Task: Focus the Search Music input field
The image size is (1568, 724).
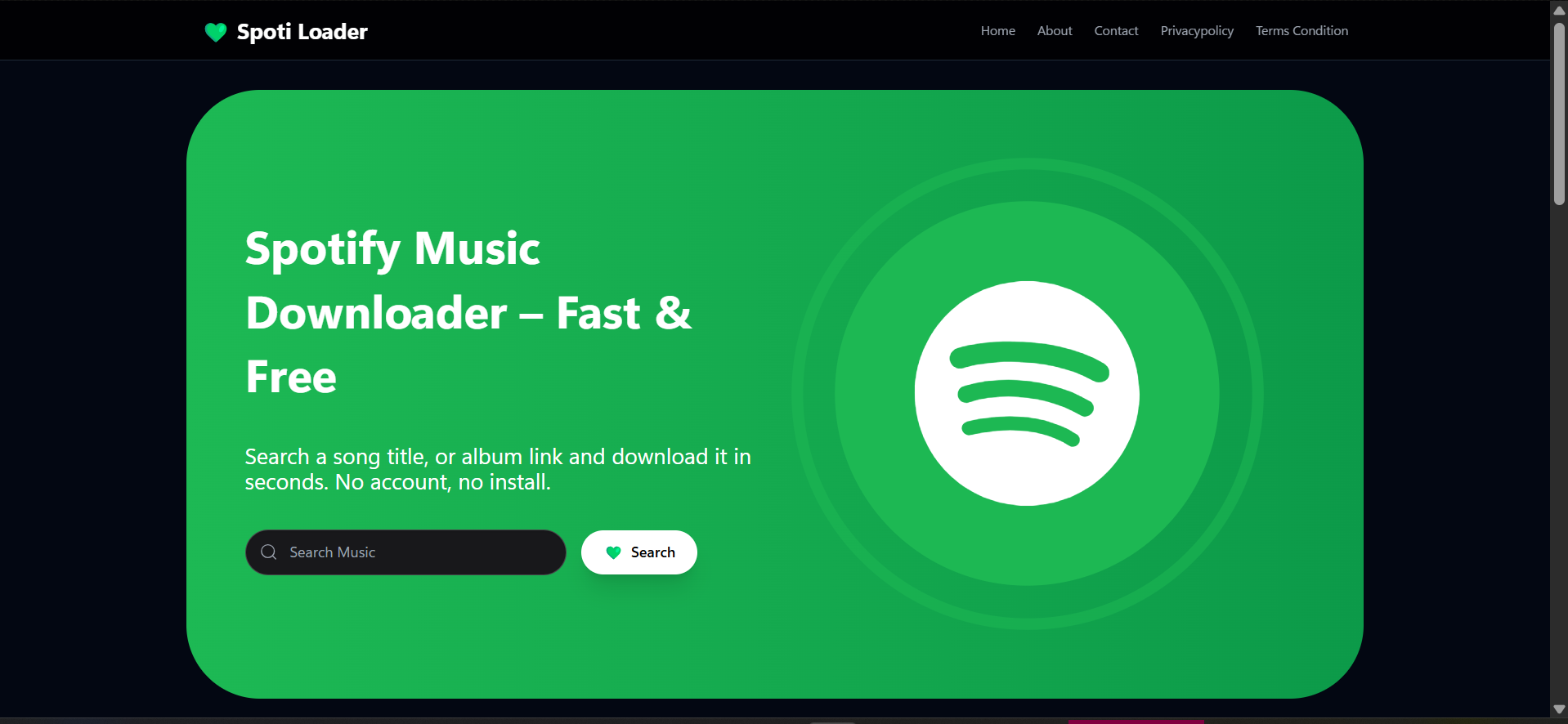Action: pos(405,552)
